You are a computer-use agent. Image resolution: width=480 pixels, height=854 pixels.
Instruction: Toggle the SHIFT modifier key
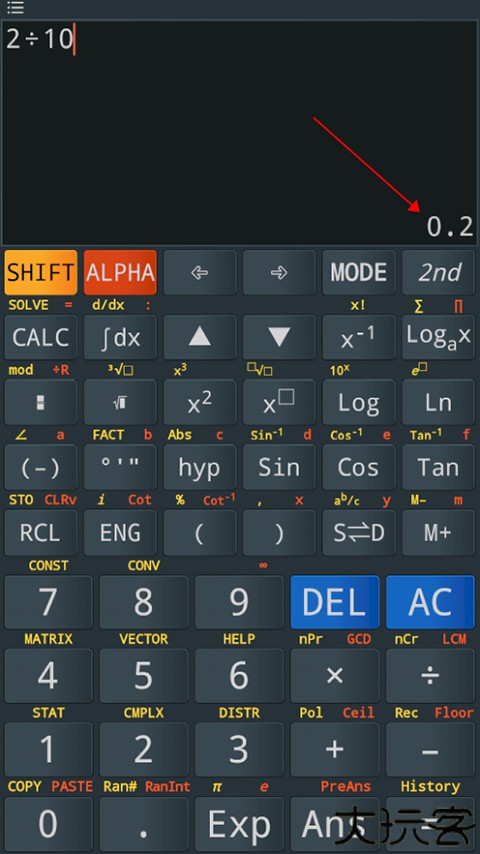pyautogui.click(x=40, y=272)
